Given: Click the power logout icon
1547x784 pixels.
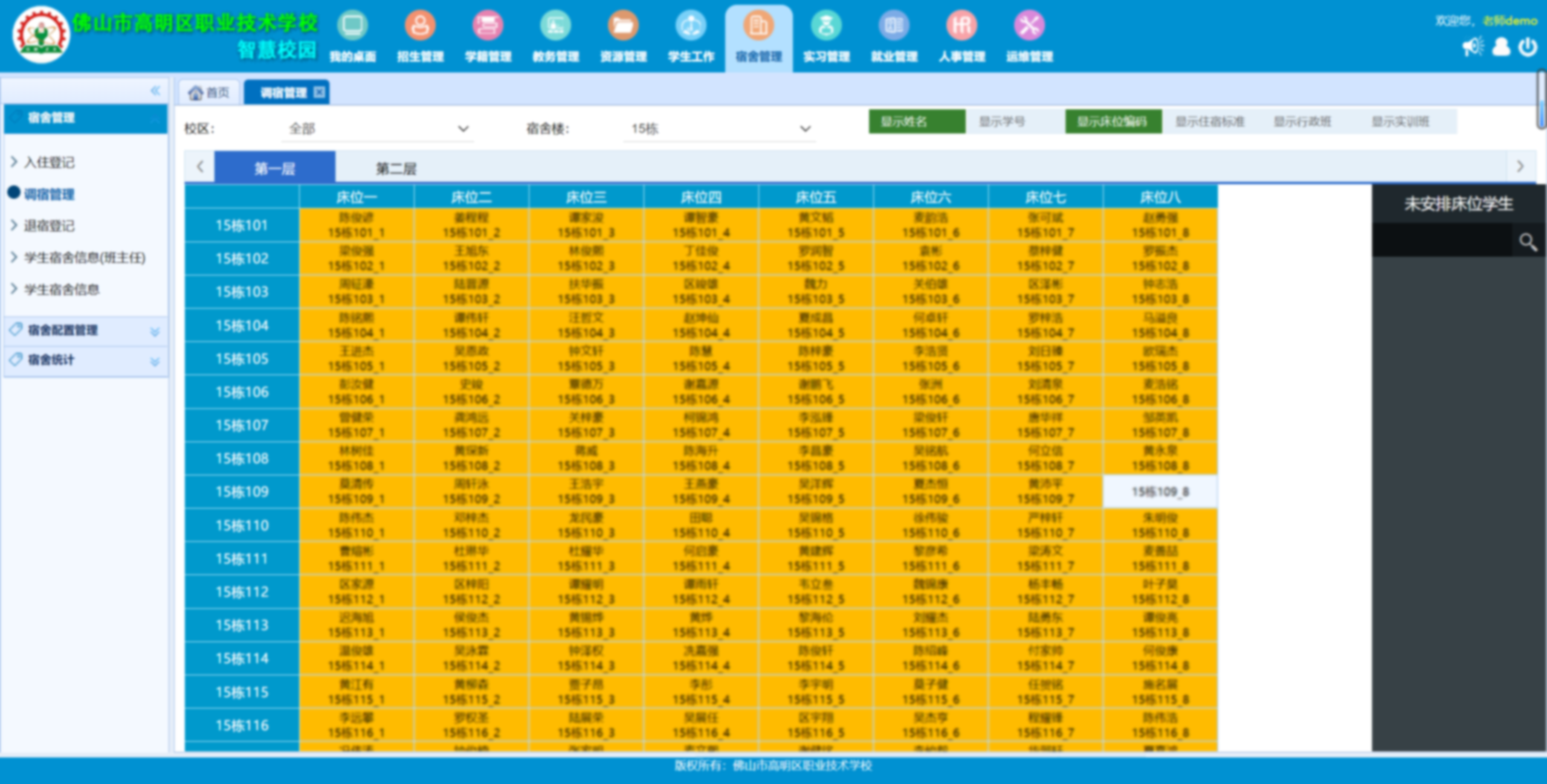Looking at the screenshot, I should 1528,47.
